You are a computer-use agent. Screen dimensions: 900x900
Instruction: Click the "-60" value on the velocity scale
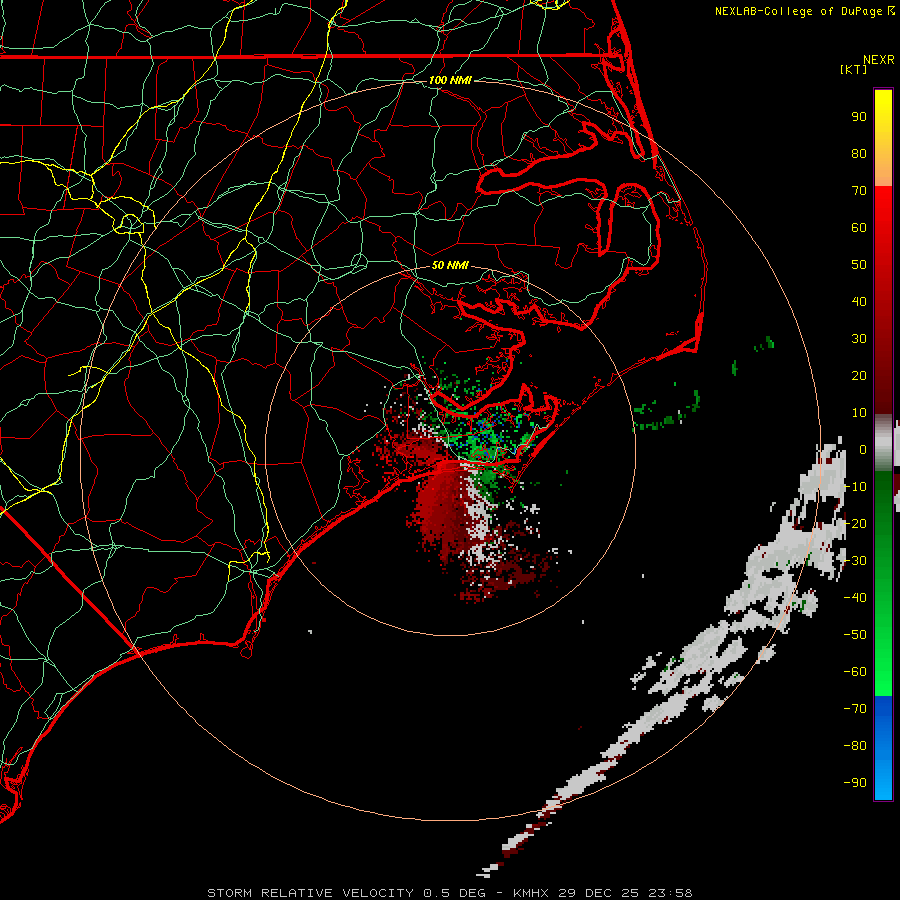(855, 672)
